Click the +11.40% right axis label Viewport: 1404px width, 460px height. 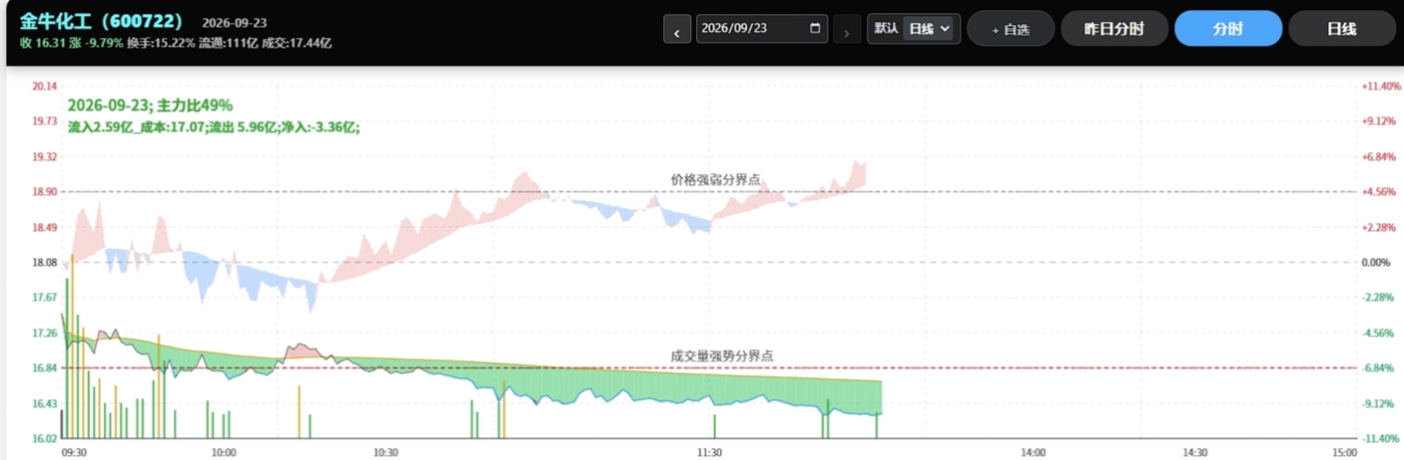[1380, 86]
